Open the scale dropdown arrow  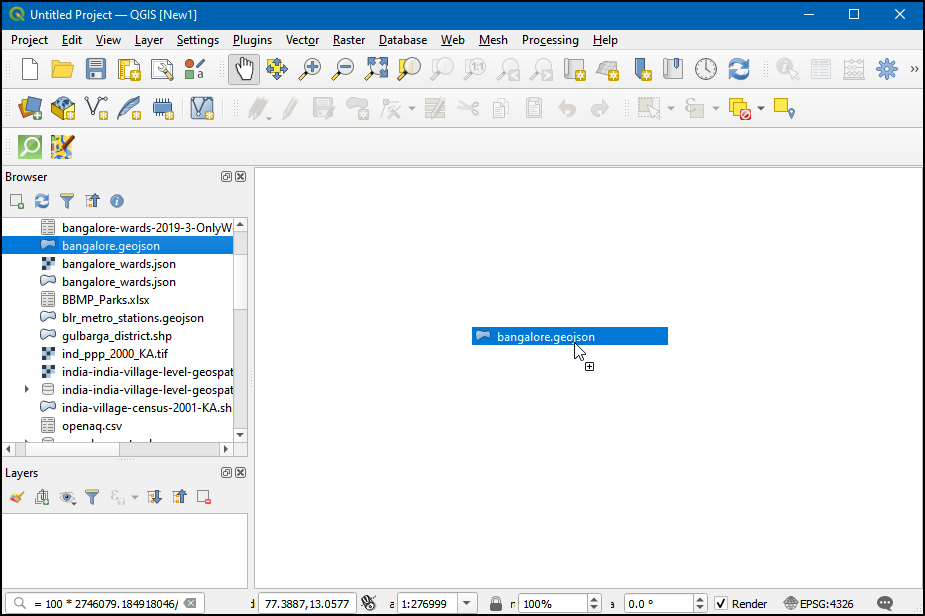click(x=467, y=603)
